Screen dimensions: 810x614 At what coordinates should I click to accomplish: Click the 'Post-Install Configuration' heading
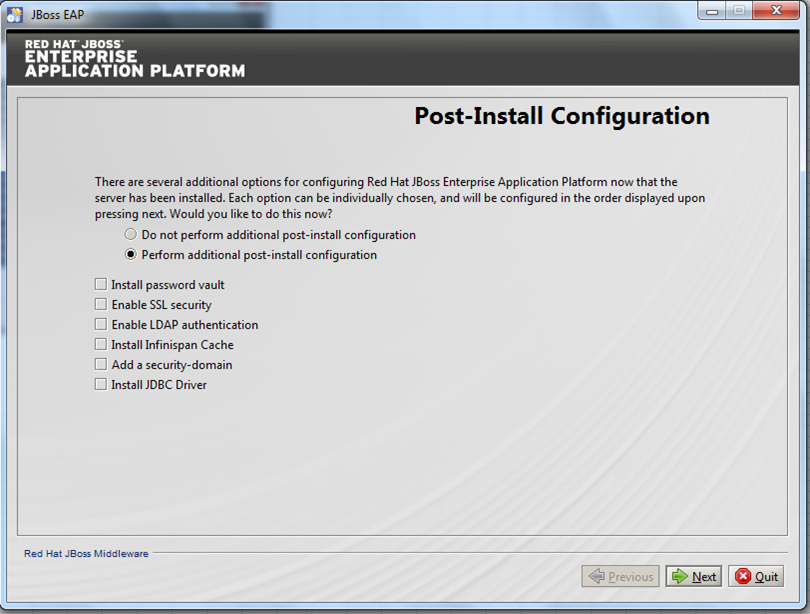pos(562,116)
